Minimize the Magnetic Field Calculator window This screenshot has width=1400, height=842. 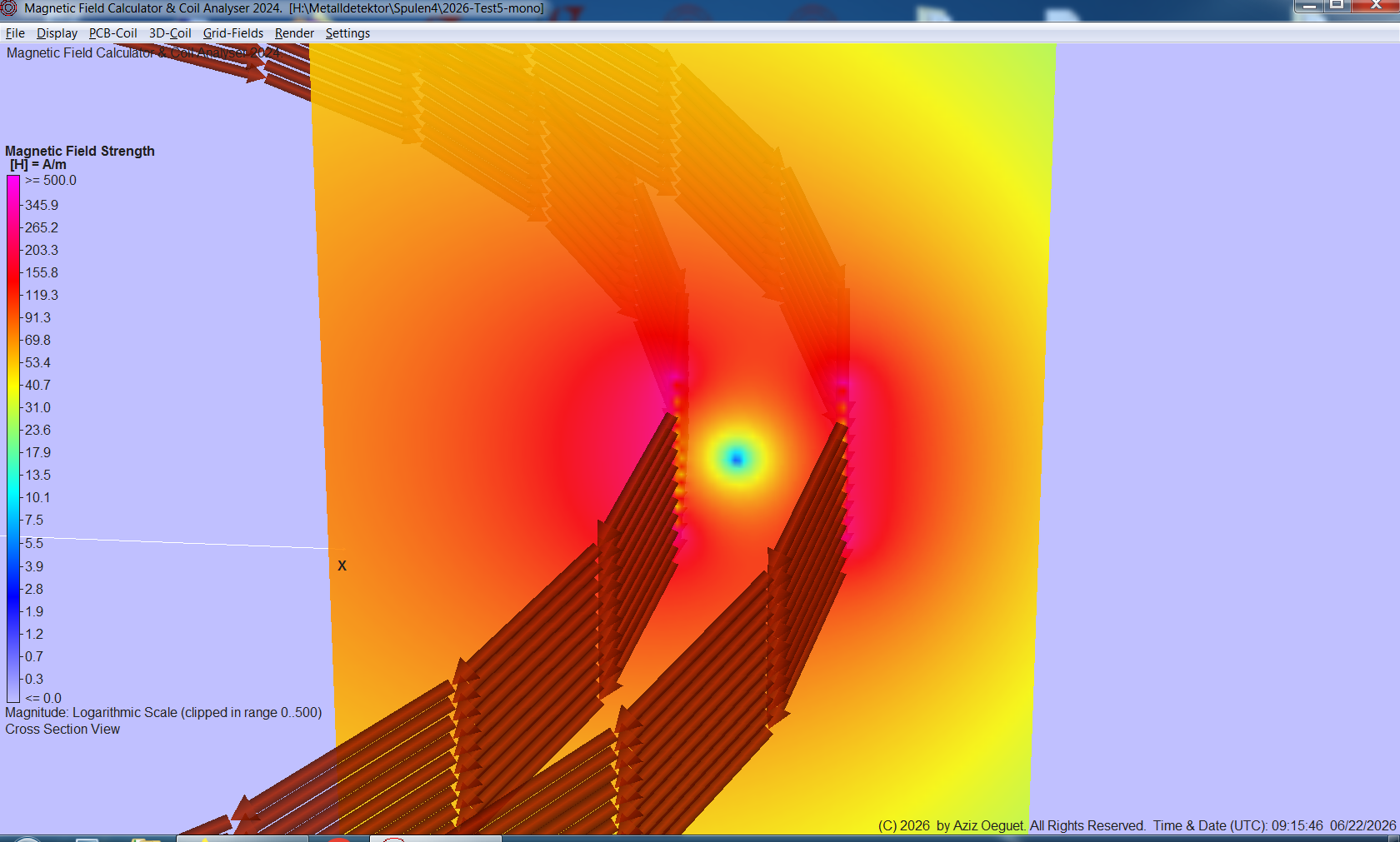1308,6
